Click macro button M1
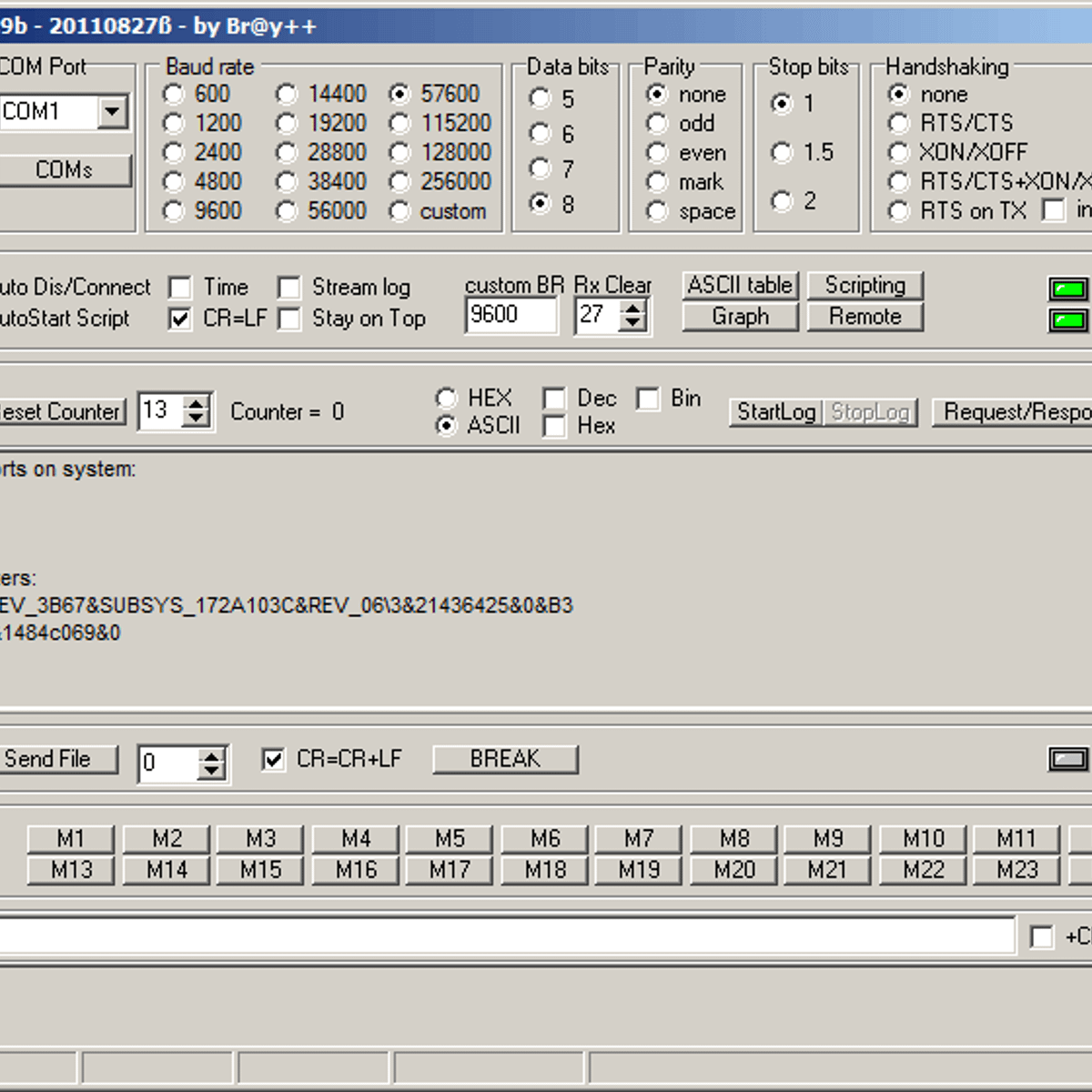Screen dimensions: 1092x1092 71,838
